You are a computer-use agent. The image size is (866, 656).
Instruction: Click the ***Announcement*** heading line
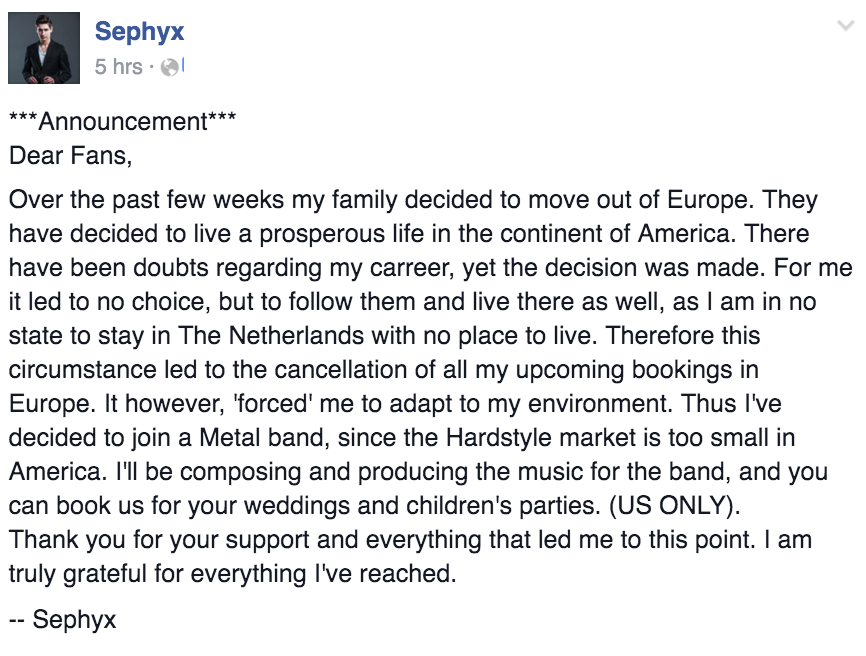(123, 121)
